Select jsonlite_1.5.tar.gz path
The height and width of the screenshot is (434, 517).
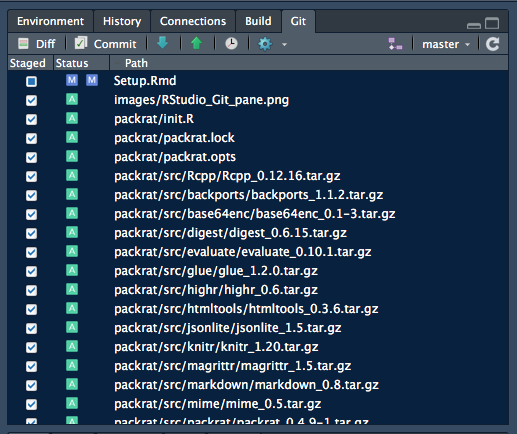228,328
